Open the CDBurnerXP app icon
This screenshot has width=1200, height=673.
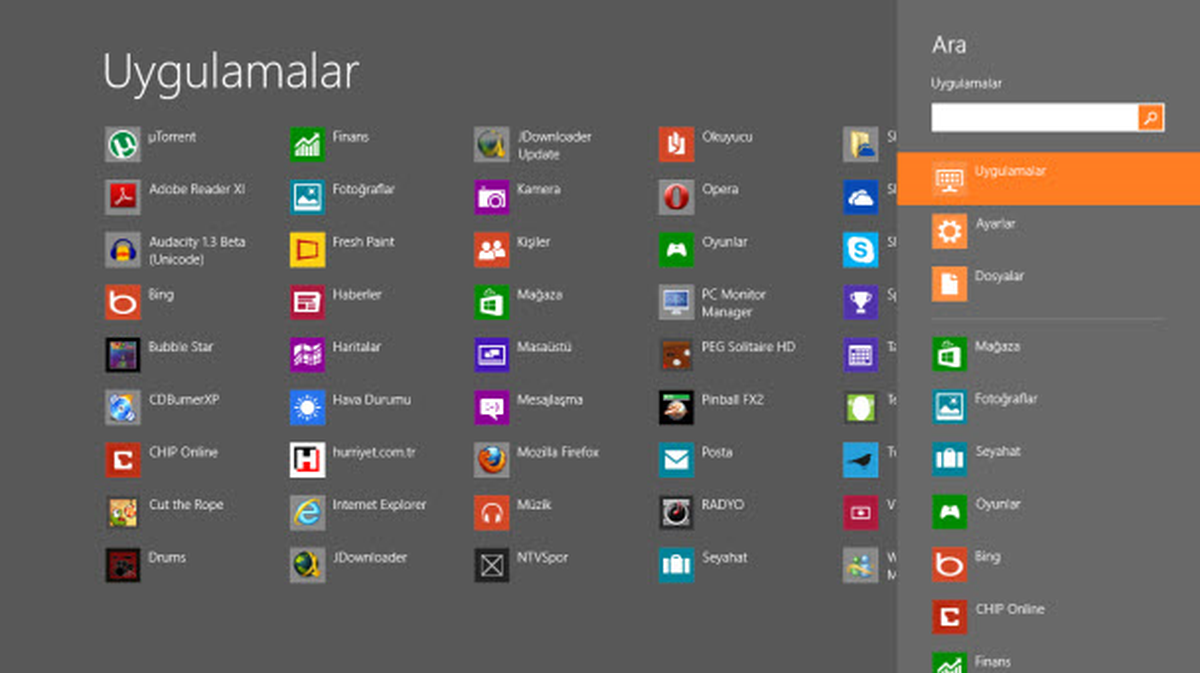pos(123,408)
